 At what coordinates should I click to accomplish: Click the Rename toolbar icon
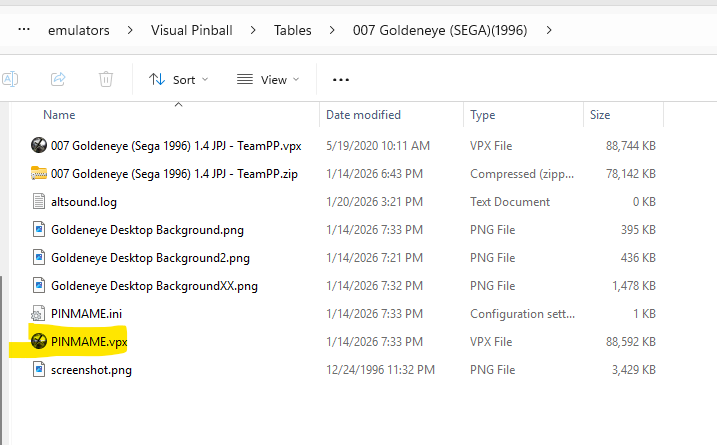tap(10, 79)
